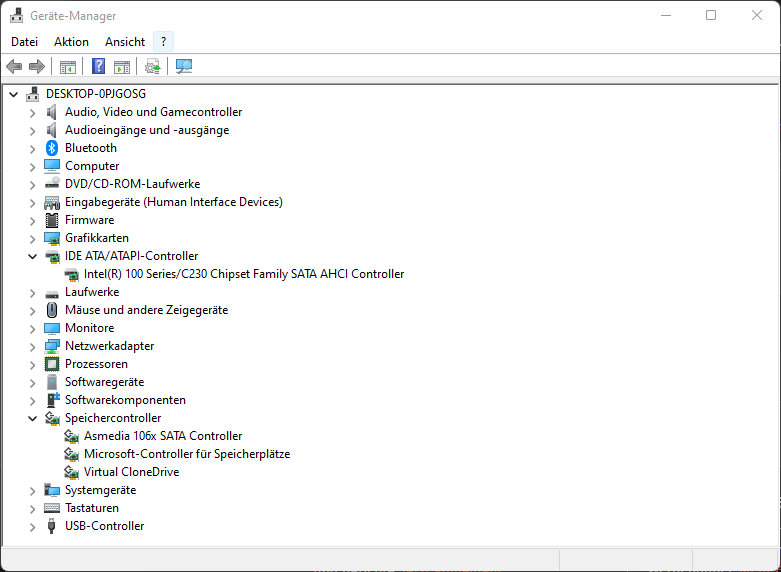The image size is (781, 572).
Task: Expand the Bluetooth category chevron
Action: 32,148
